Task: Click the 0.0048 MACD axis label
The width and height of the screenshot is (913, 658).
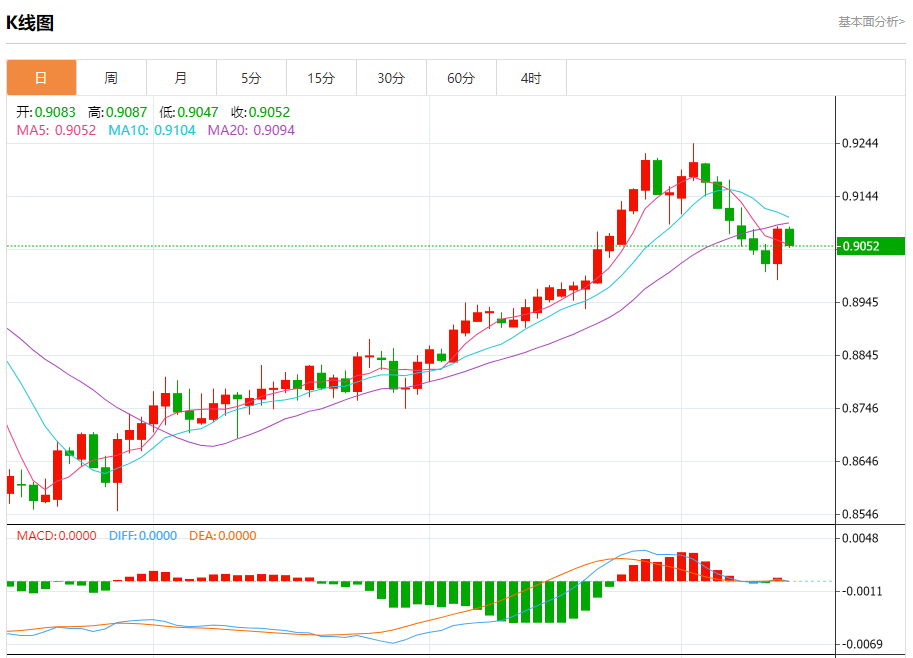Action: 861,538
